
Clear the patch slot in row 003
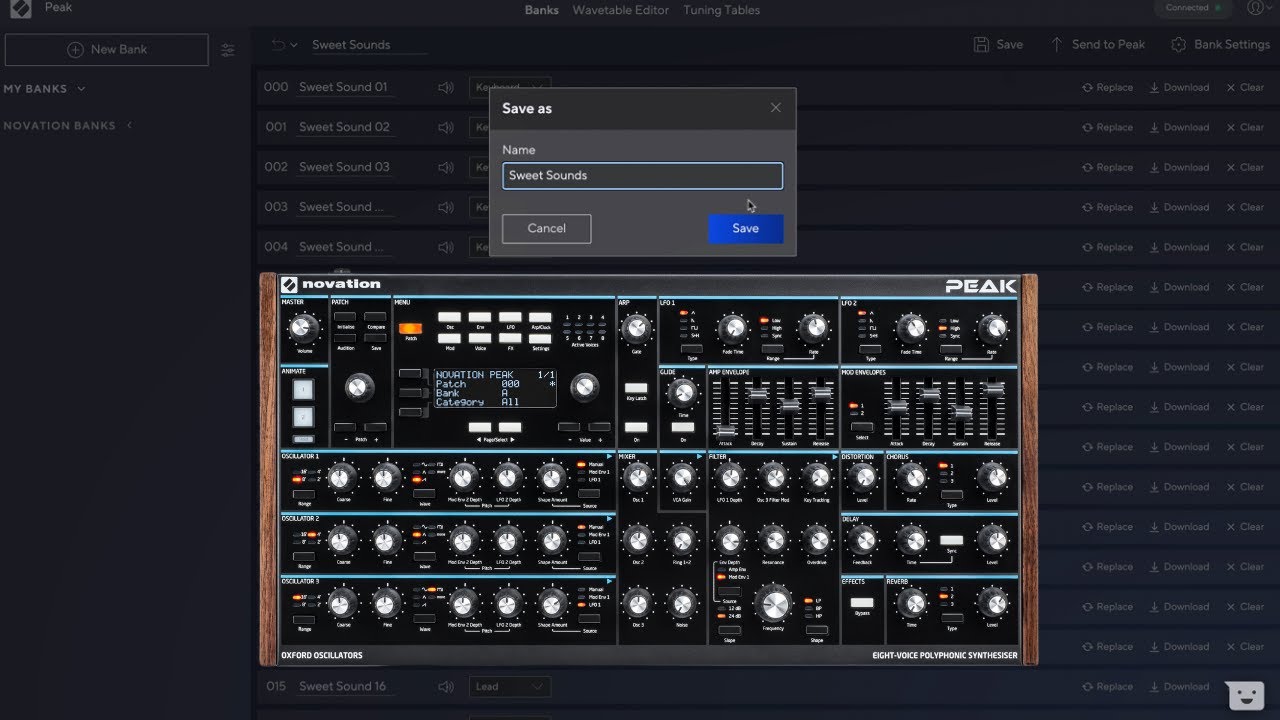1245,208
